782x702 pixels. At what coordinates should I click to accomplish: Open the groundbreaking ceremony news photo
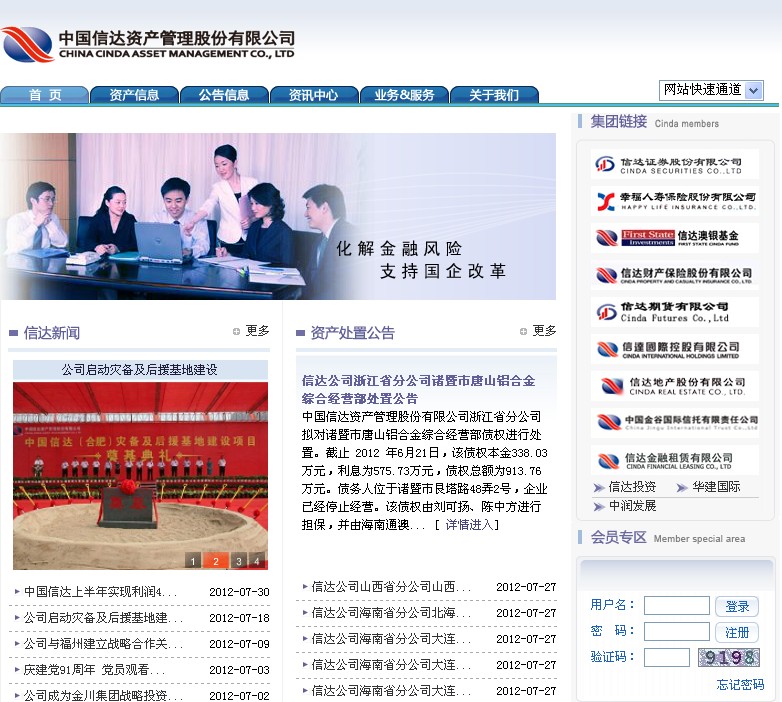(x=140, y=476)
